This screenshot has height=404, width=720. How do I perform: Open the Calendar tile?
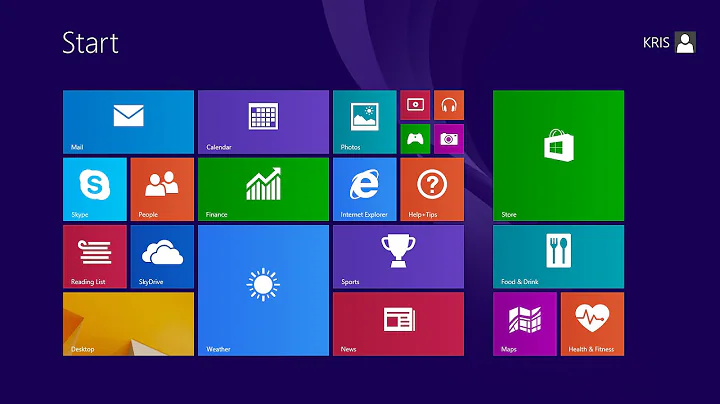pos(263,122)
